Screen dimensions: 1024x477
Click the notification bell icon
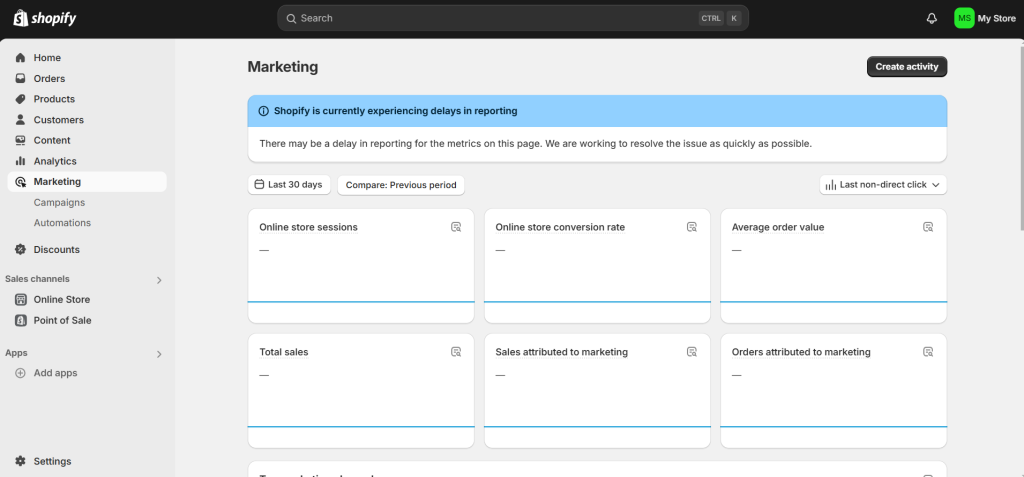coord(932,18)
